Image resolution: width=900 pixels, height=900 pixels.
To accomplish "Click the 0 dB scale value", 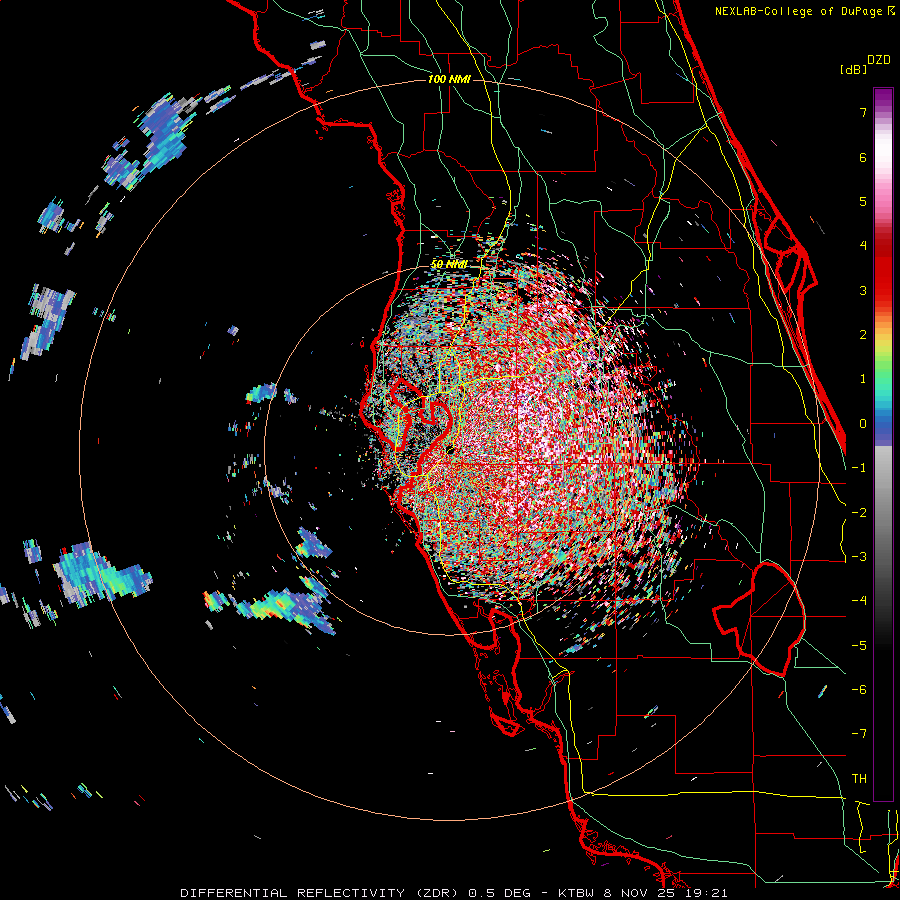I will (x=863, y=424).
